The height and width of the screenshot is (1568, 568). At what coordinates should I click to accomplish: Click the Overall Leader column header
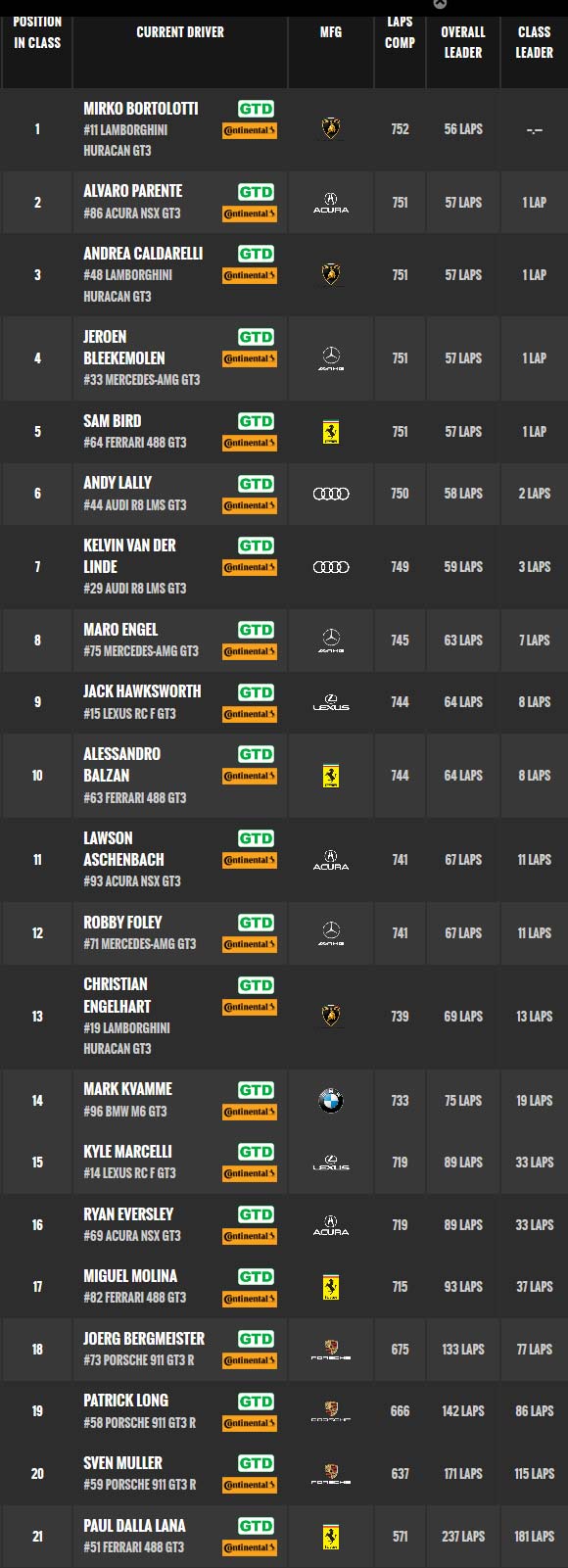[x=463, y=42]
